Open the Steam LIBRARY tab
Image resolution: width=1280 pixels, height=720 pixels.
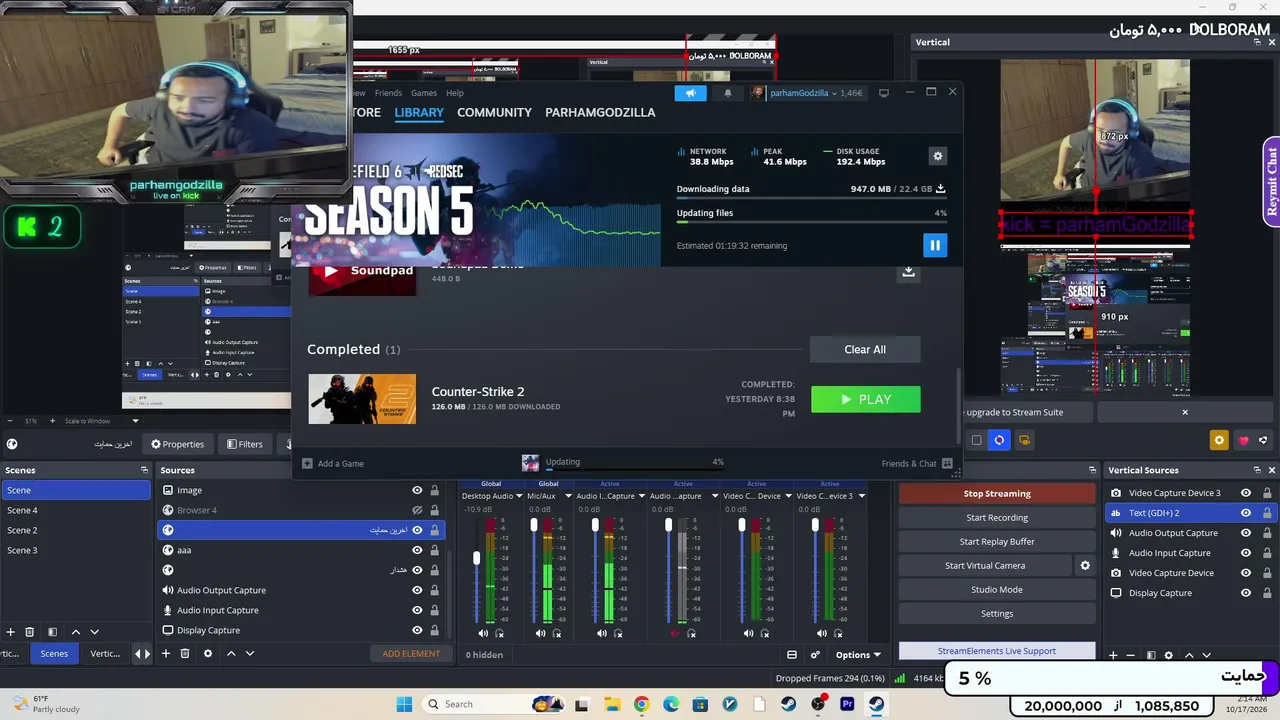click(419, 113)
